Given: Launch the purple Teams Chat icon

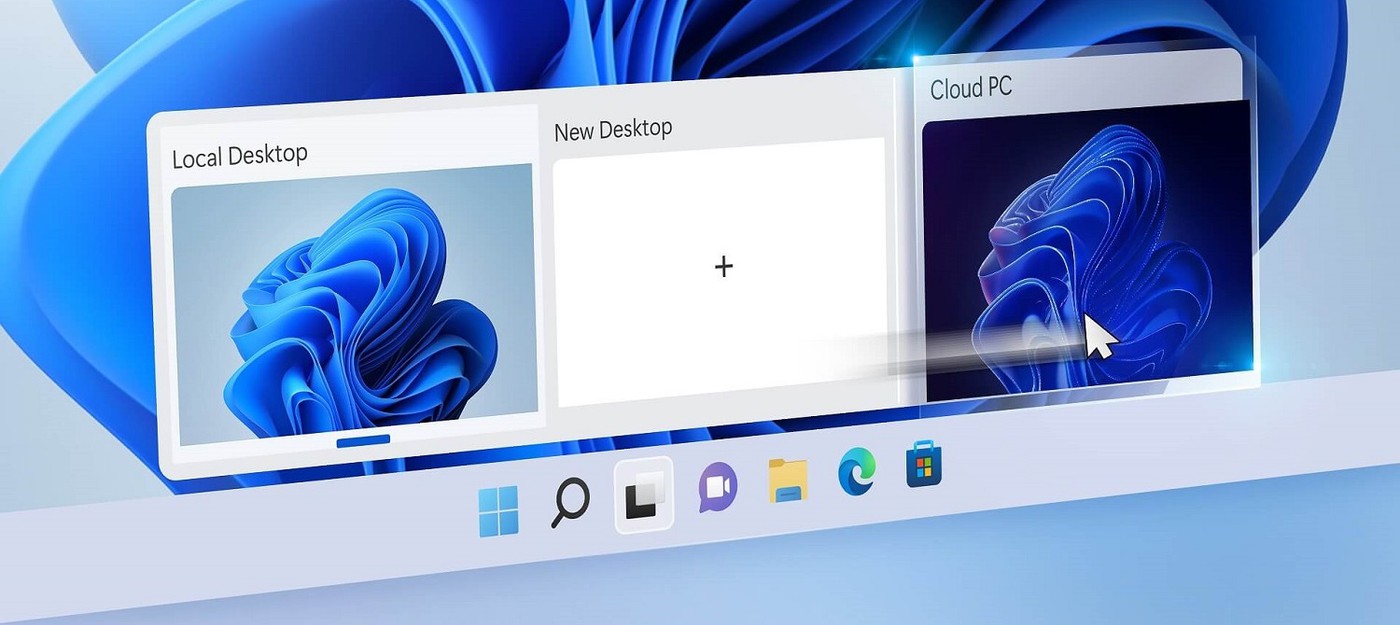Looking at the screenshot, I should pyautogui.click(x=717, y=489).
